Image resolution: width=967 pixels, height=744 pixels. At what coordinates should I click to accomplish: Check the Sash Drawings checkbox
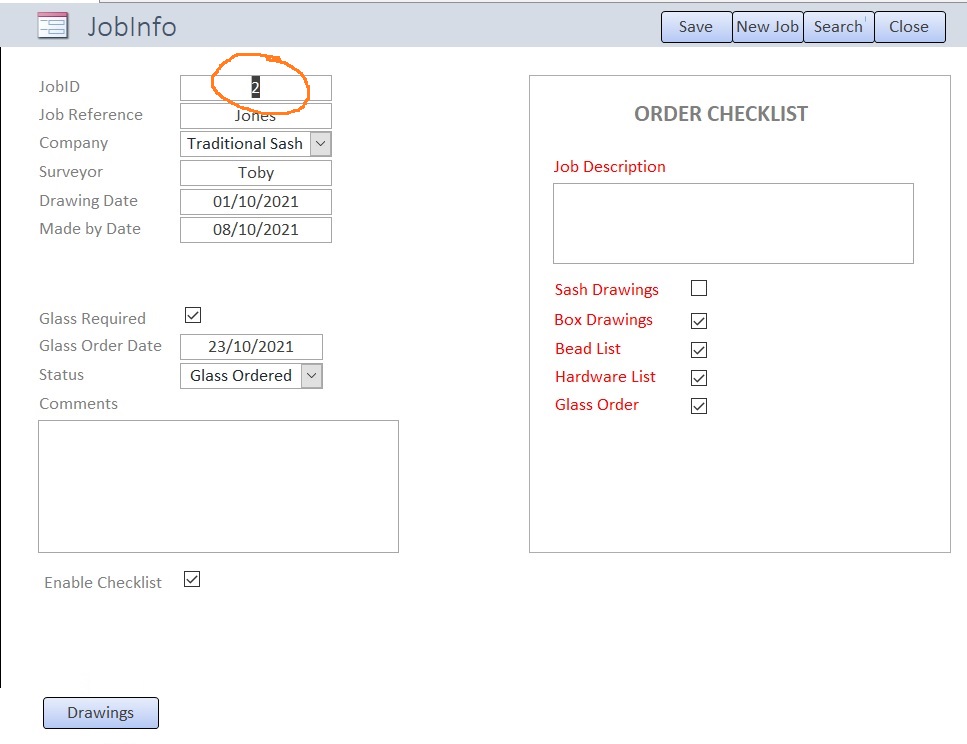699,288
